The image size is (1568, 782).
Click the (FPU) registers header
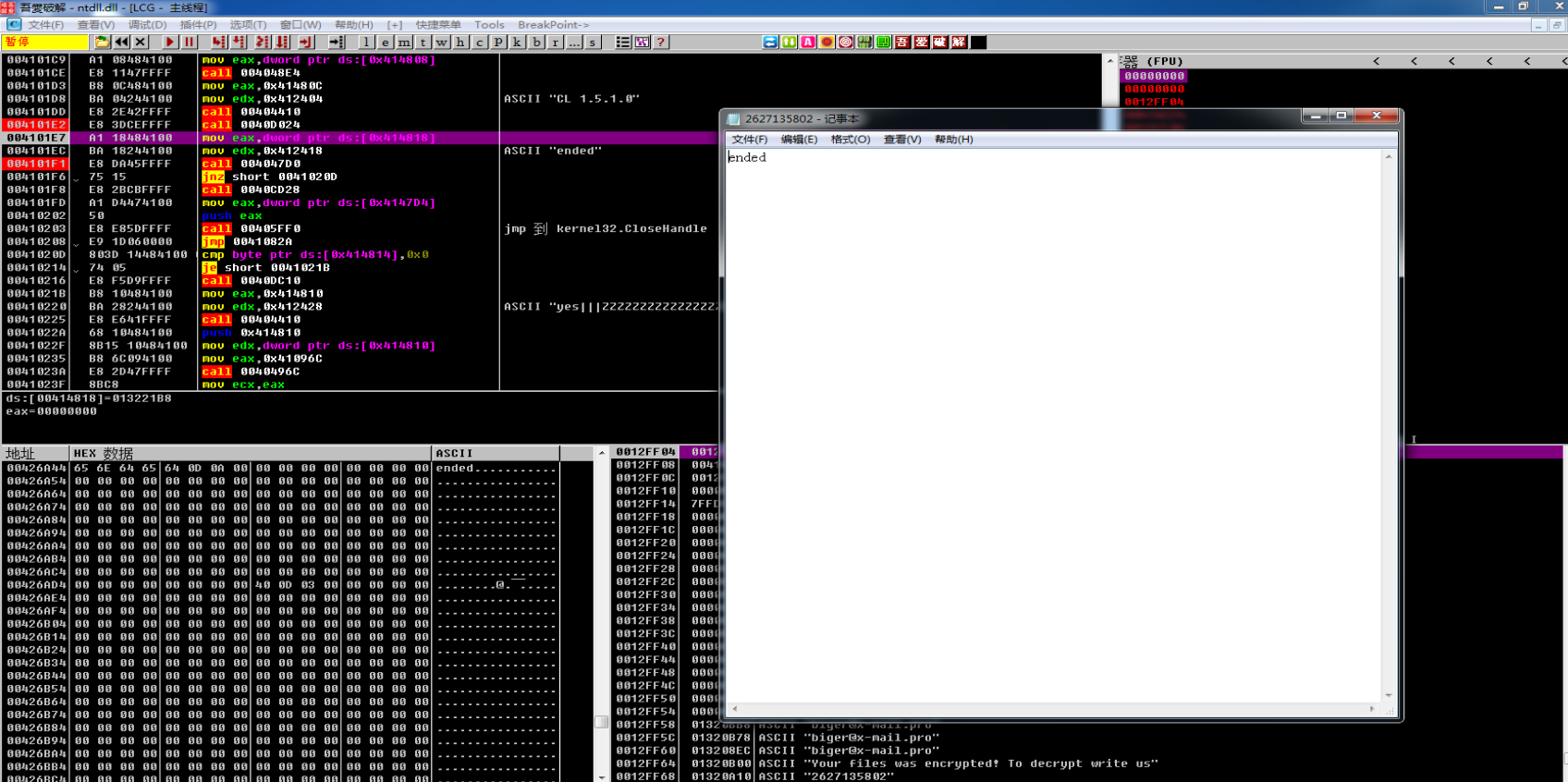click(1165, 62)
